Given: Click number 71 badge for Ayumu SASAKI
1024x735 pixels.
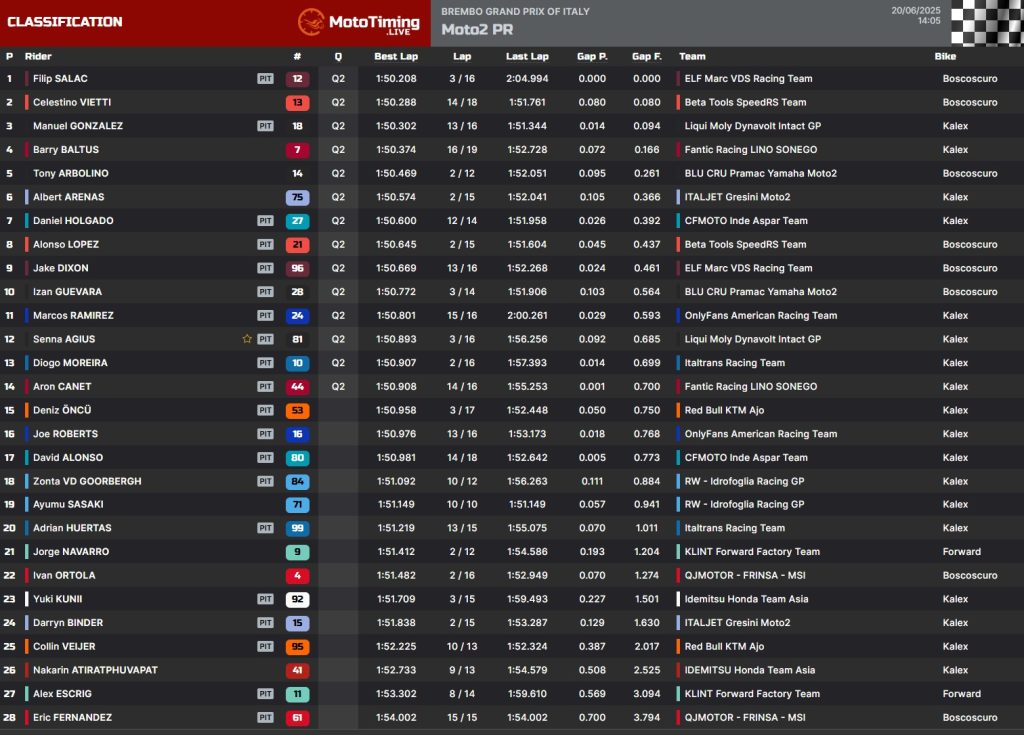Looking at the screenshot, I should click(x=297, y=504).
